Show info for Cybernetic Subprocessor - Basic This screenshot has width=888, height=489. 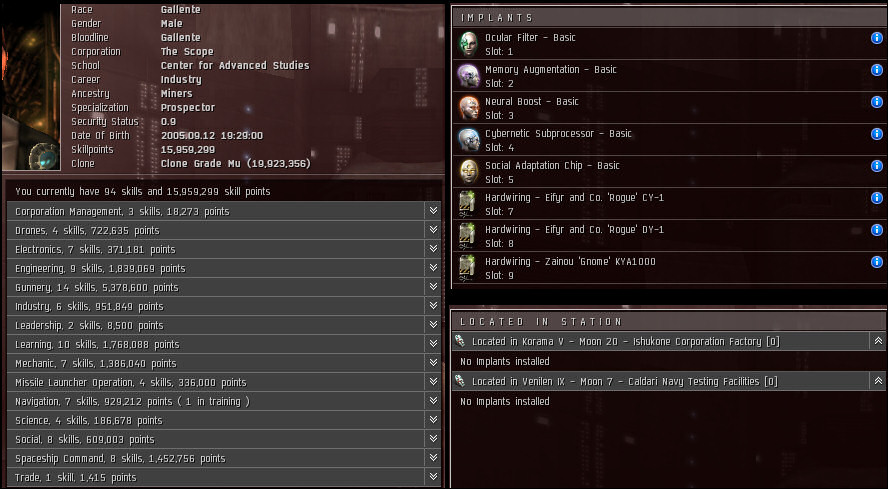pos(876,134)
